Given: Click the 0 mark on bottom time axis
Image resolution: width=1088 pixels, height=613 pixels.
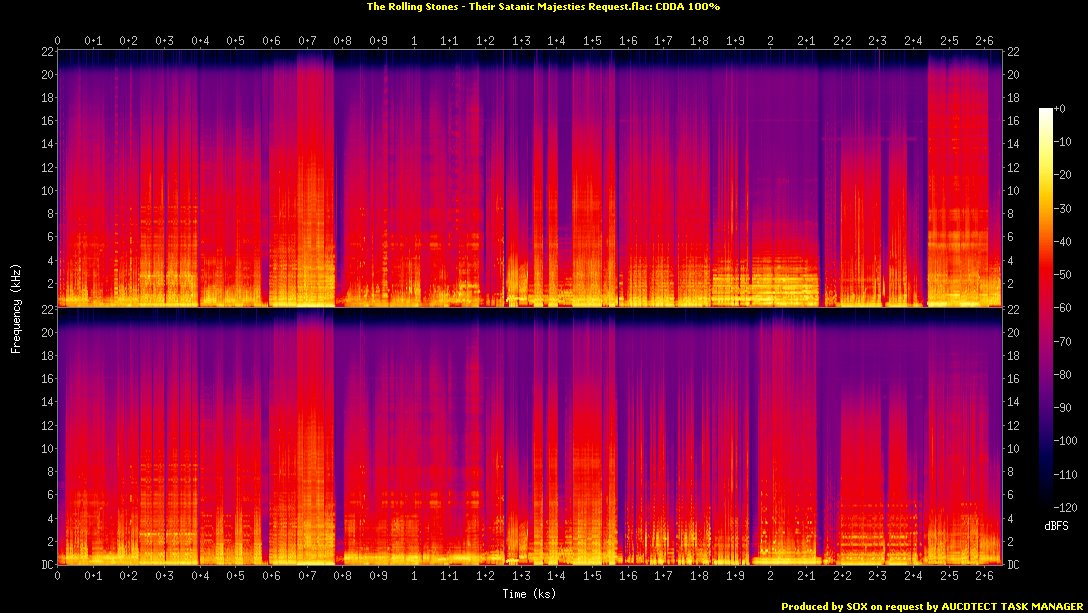Looking at the screenshot, I should [x=58, y=576].
